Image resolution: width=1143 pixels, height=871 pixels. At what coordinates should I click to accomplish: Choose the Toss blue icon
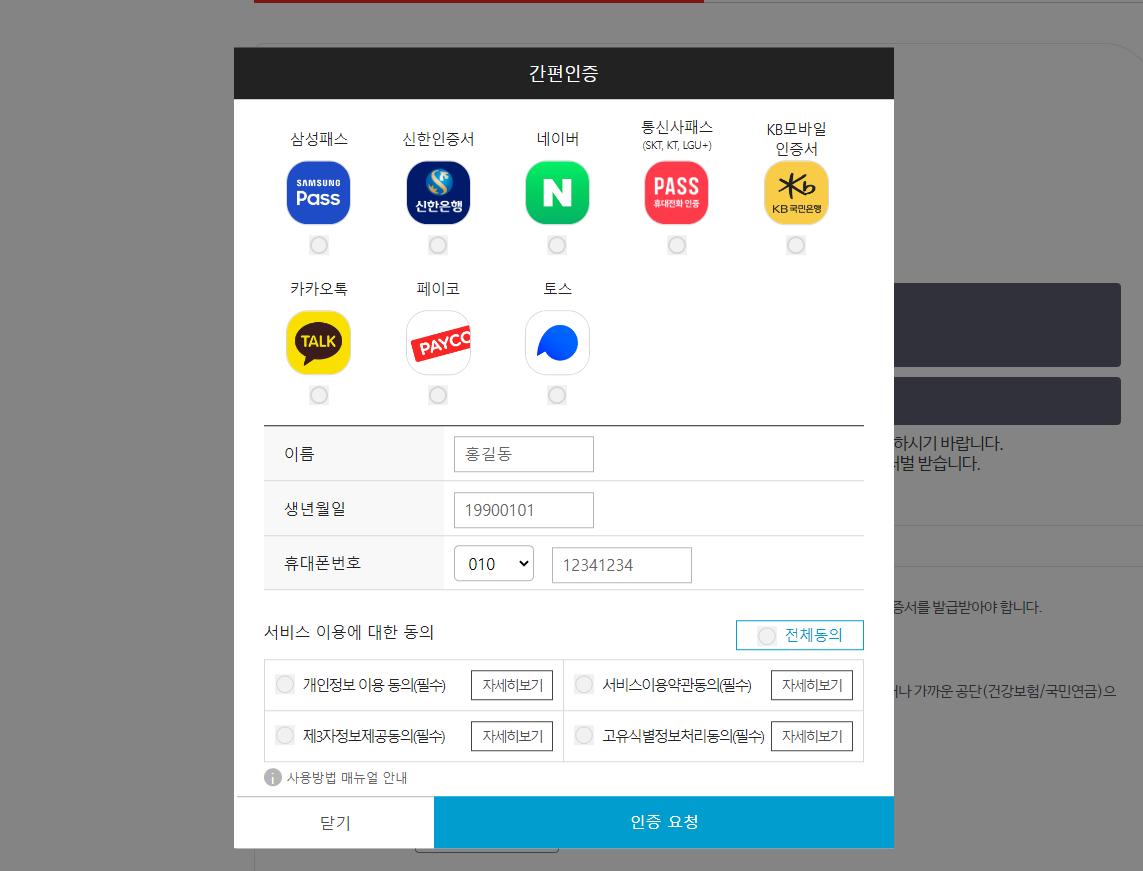[557, 343]
